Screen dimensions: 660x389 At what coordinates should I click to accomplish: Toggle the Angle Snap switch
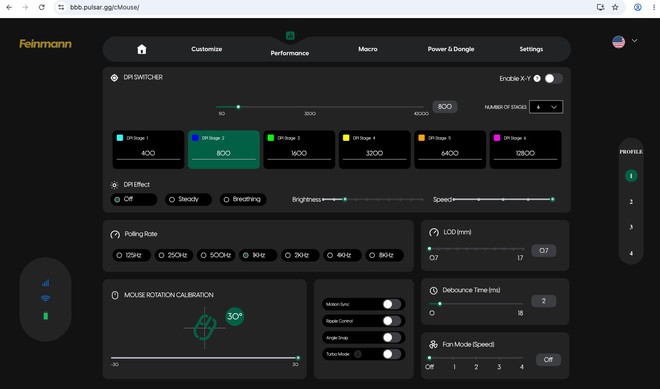(391, 338)
